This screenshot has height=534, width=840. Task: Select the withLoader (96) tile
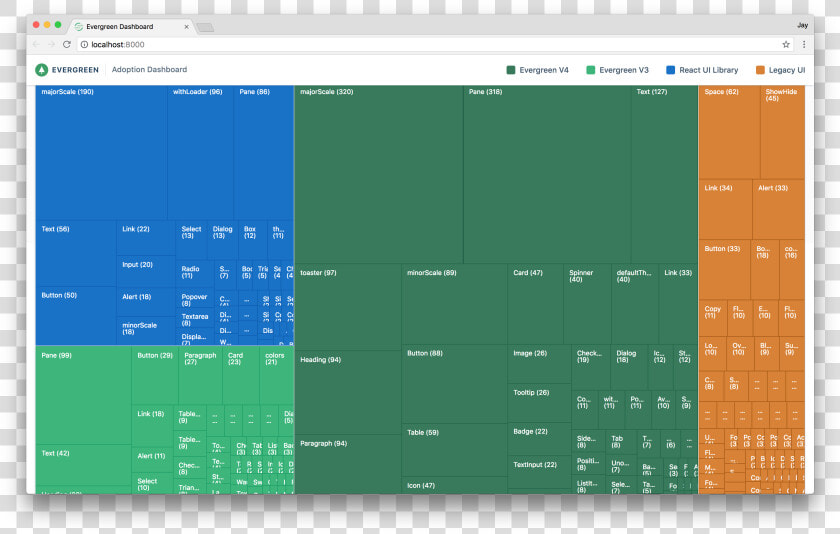pos(200,152)
